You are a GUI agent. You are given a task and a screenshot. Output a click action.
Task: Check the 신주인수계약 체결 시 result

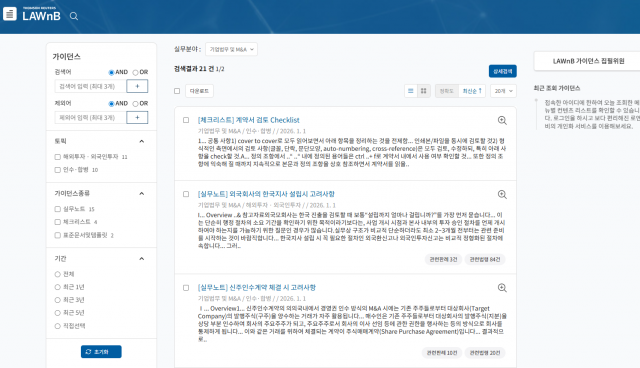pyautogui.click(x=186, y=288)
